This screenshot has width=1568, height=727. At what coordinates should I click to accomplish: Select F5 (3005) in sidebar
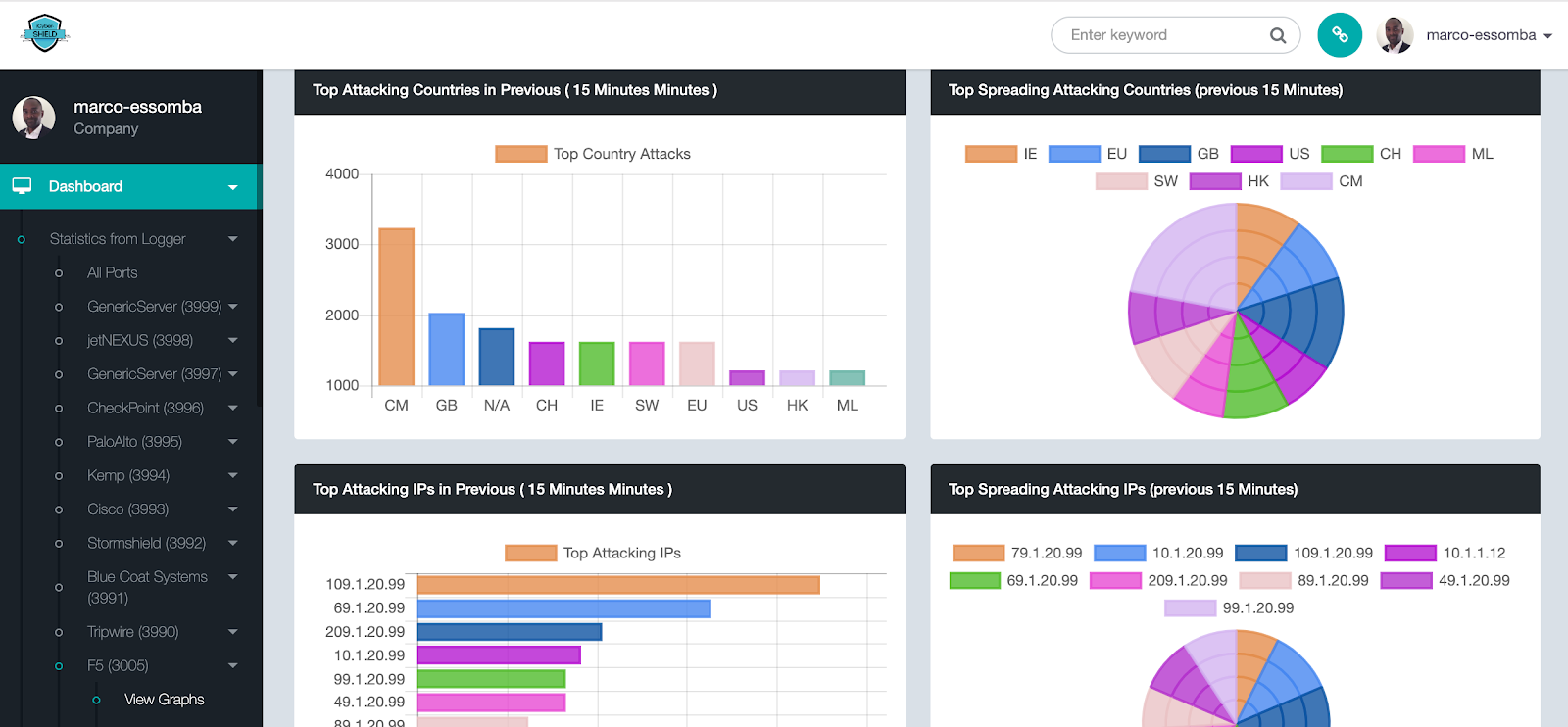118,666
